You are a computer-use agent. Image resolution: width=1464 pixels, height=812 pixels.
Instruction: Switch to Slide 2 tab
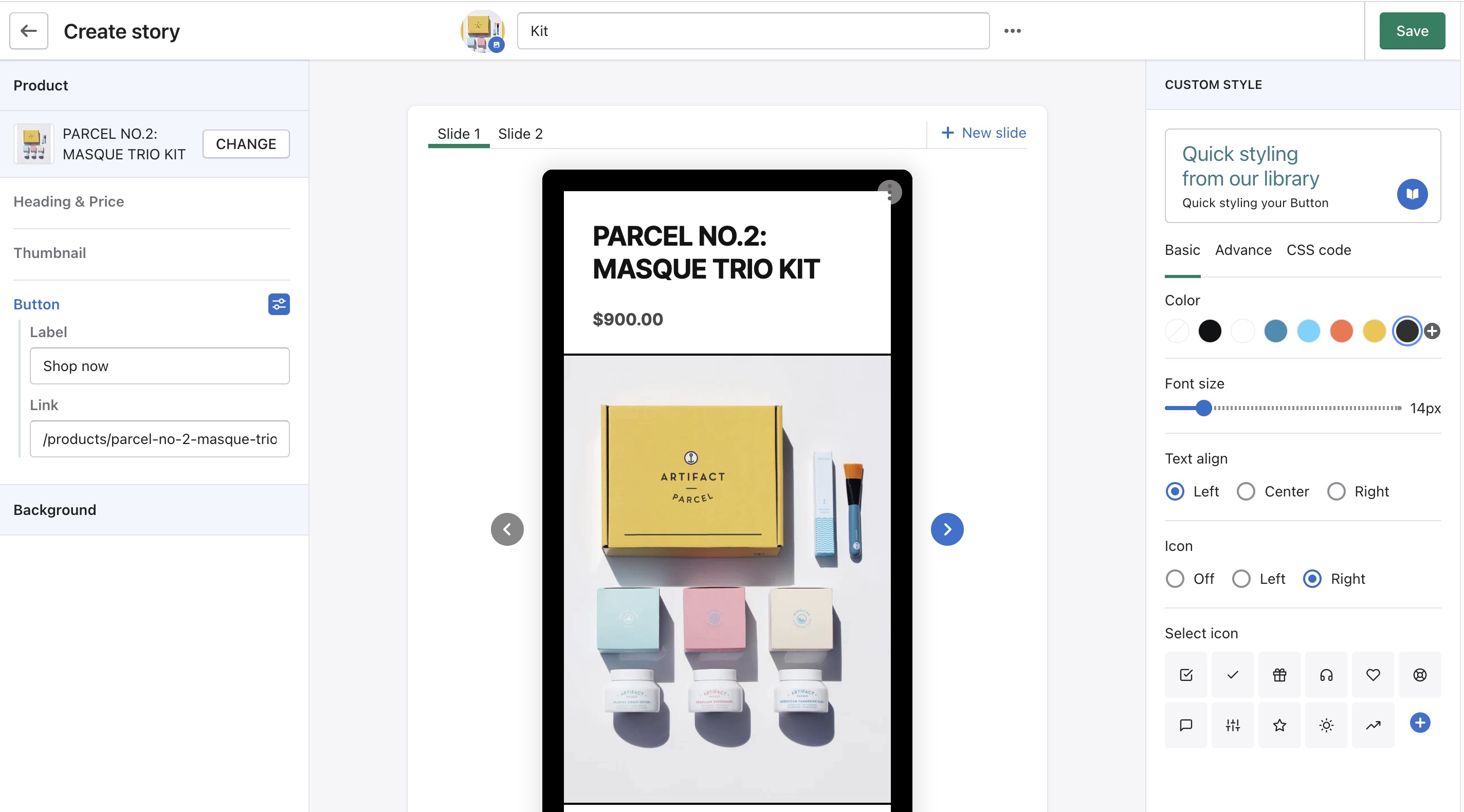click(x=520, y=134)
